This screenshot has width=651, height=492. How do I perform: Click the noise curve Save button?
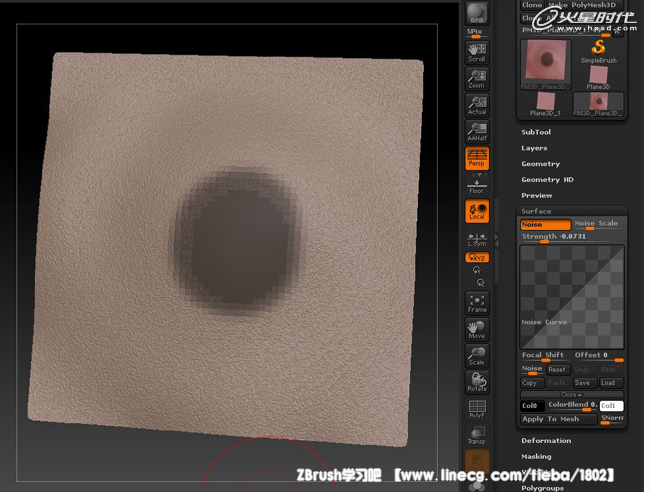[x=584, y=383]
